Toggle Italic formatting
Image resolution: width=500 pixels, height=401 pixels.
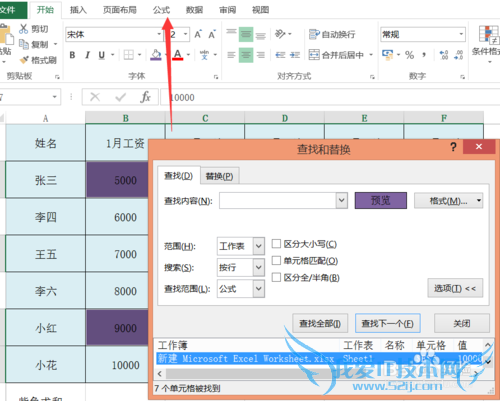[87, 55]
